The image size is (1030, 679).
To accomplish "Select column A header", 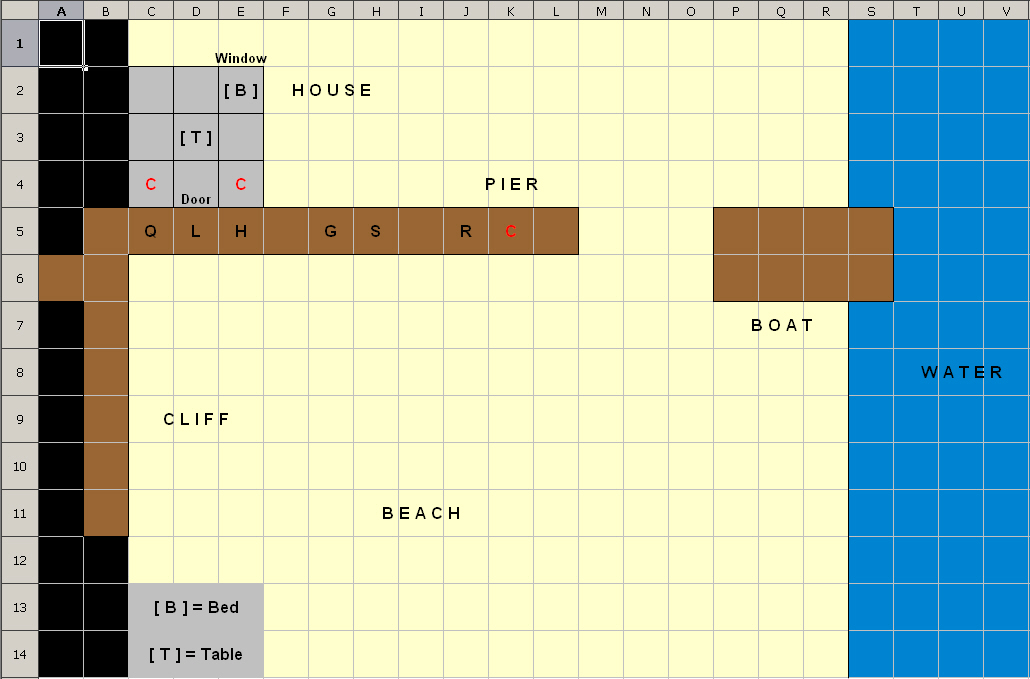I will (61, 10).
